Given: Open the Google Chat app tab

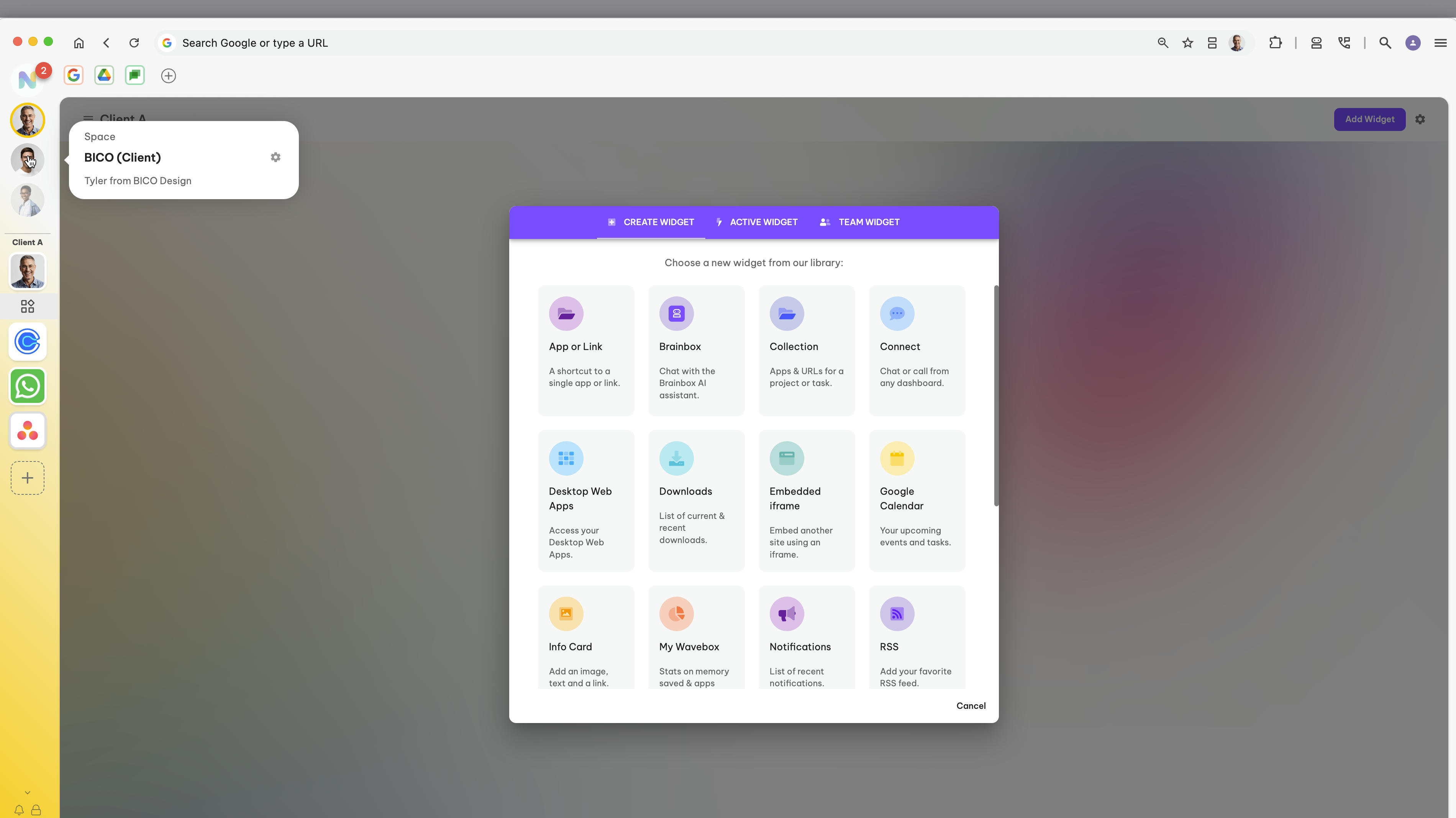Looking at the screenshot, I should (x=134, y=75).
